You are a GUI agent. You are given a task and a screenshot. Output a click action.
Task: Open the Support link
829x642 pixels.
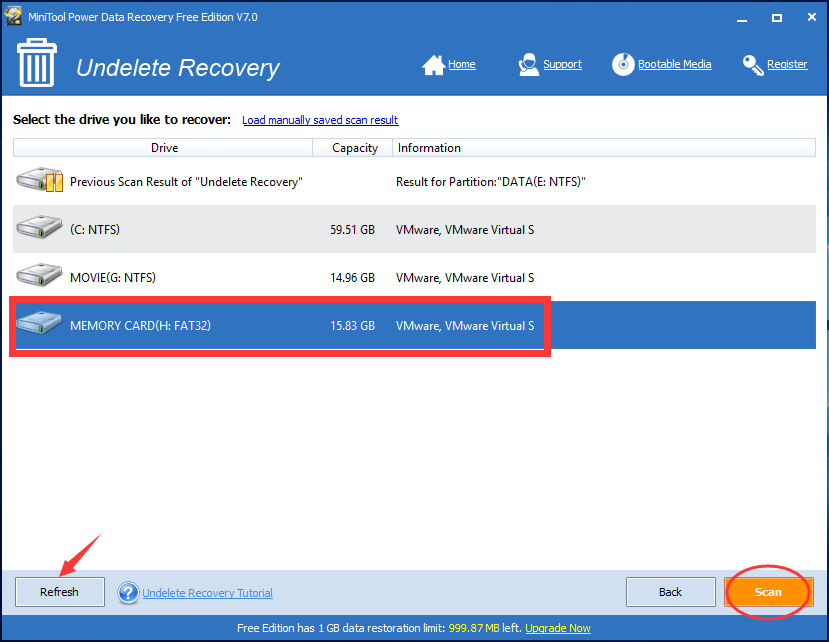pyautogui.click(x=563, y=65)
